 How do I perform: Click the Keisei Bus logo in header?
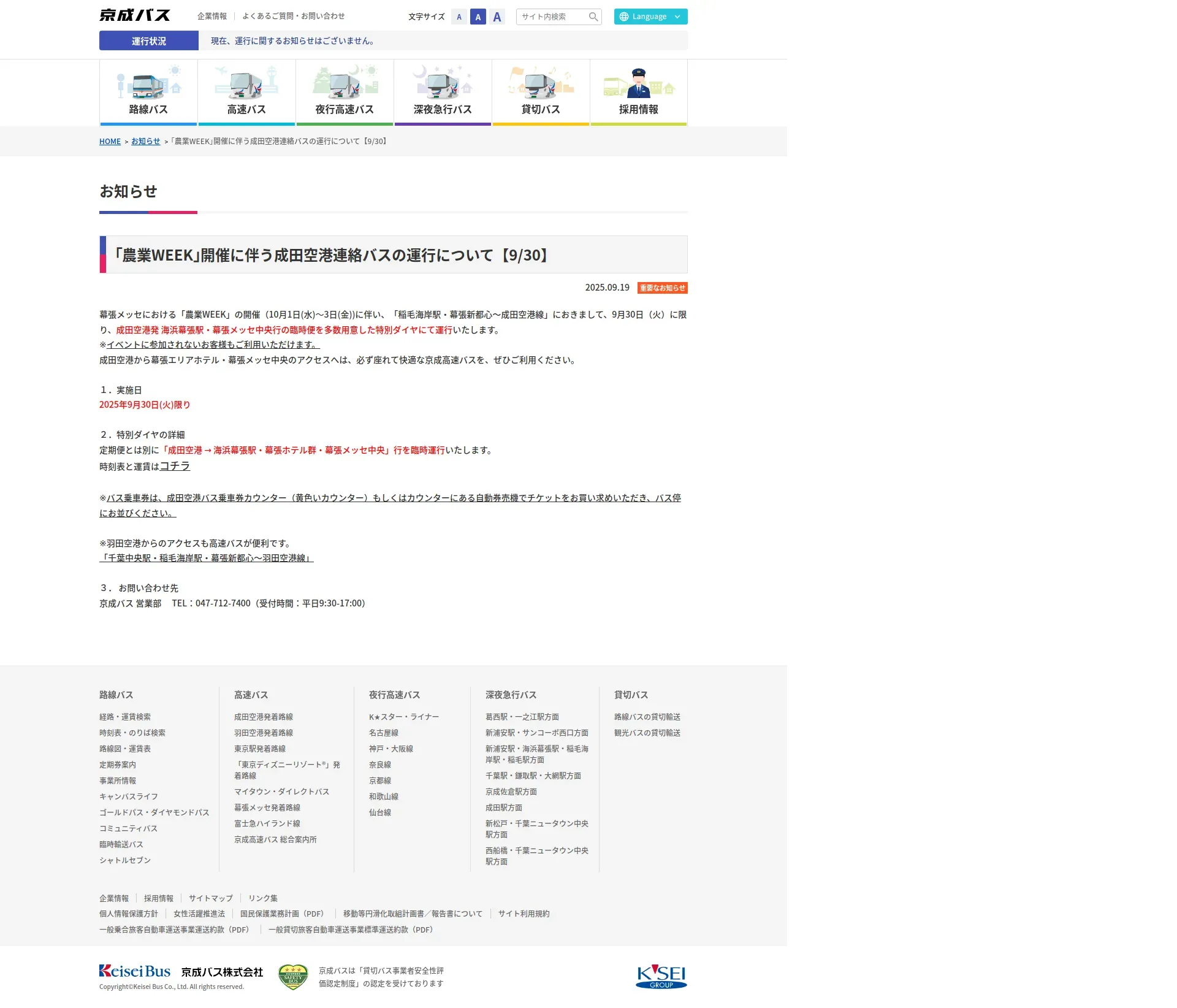[x=135, y=15]
